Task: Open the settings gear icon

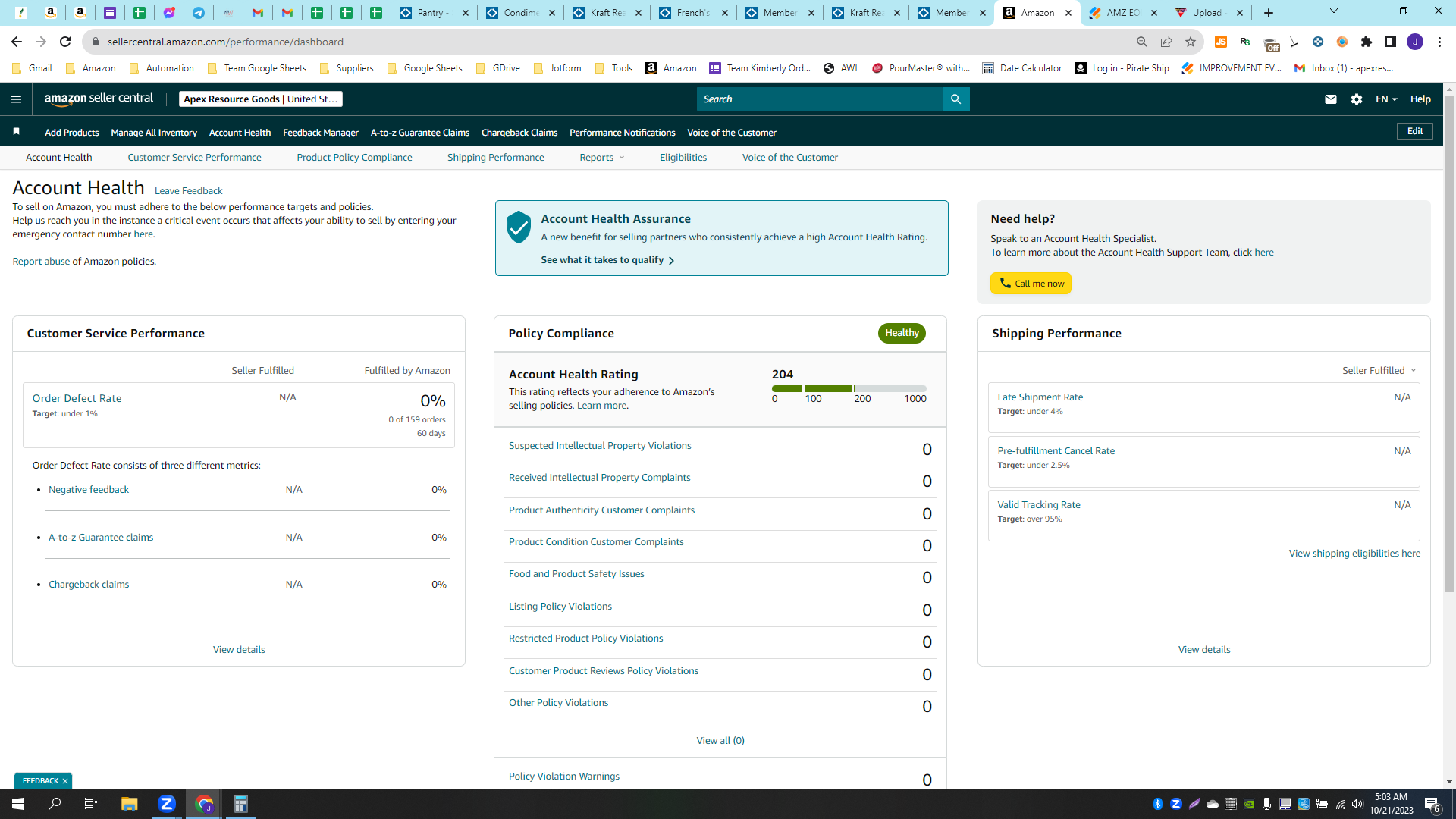Action: [x=1357, y=99]
